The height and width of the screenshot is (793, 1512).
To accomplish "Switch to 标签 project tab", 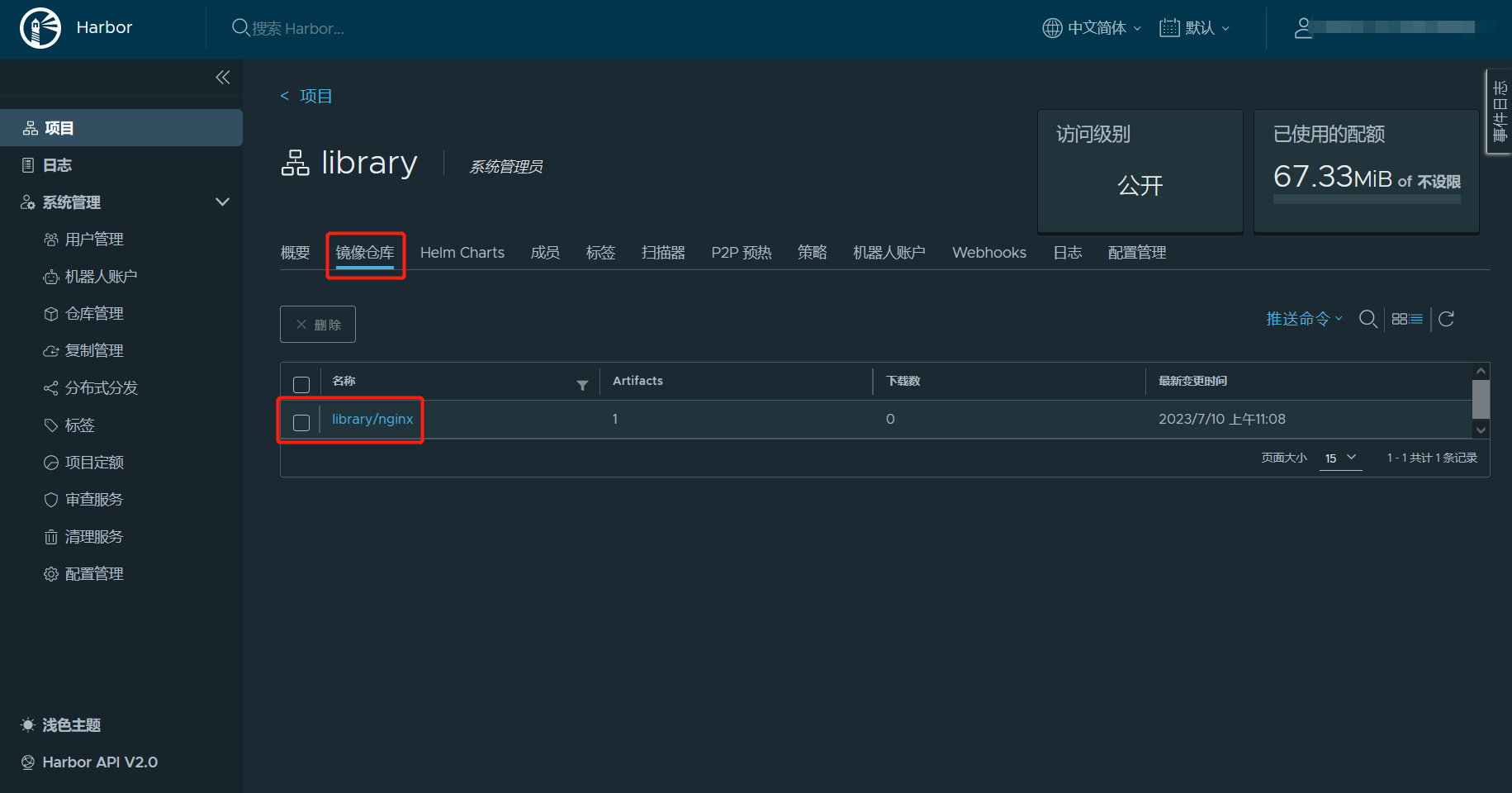I will tap(601, 253).
